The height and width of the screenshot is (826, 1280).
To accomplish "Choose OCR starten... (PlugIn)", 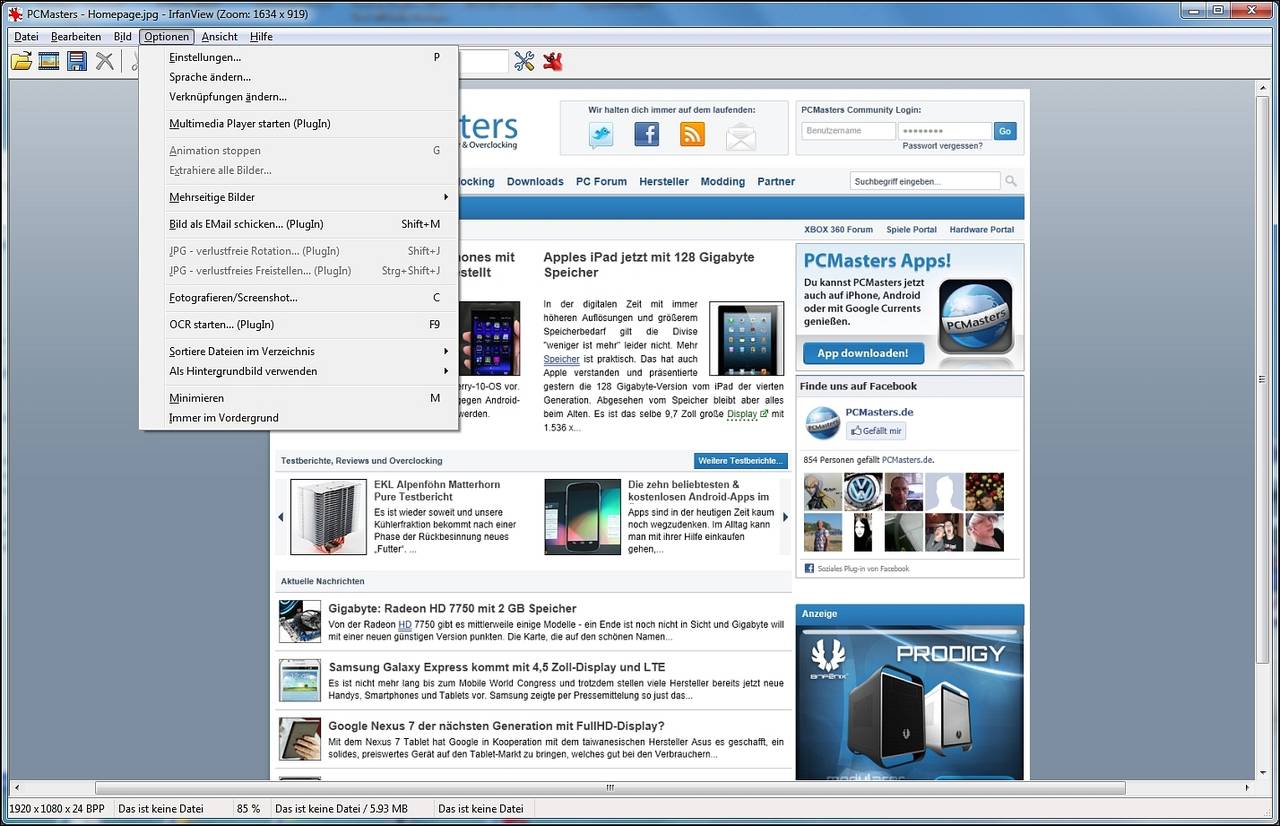I will point(299,324).
